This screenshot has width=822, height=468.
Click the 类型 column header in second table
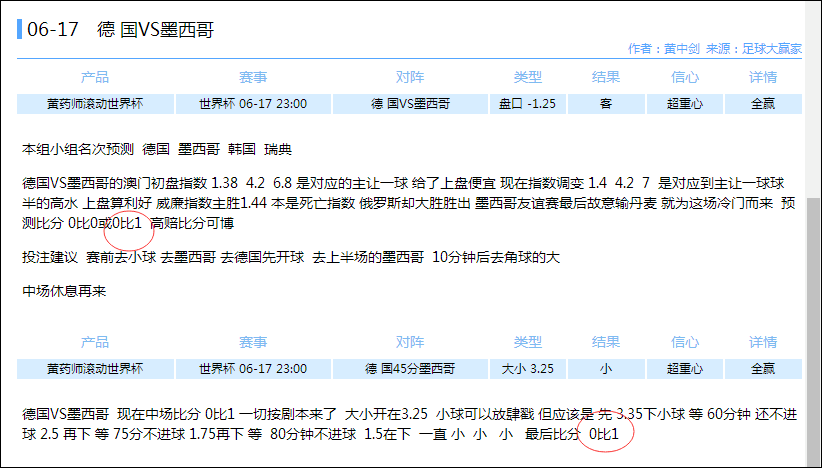tap(528, 342)
